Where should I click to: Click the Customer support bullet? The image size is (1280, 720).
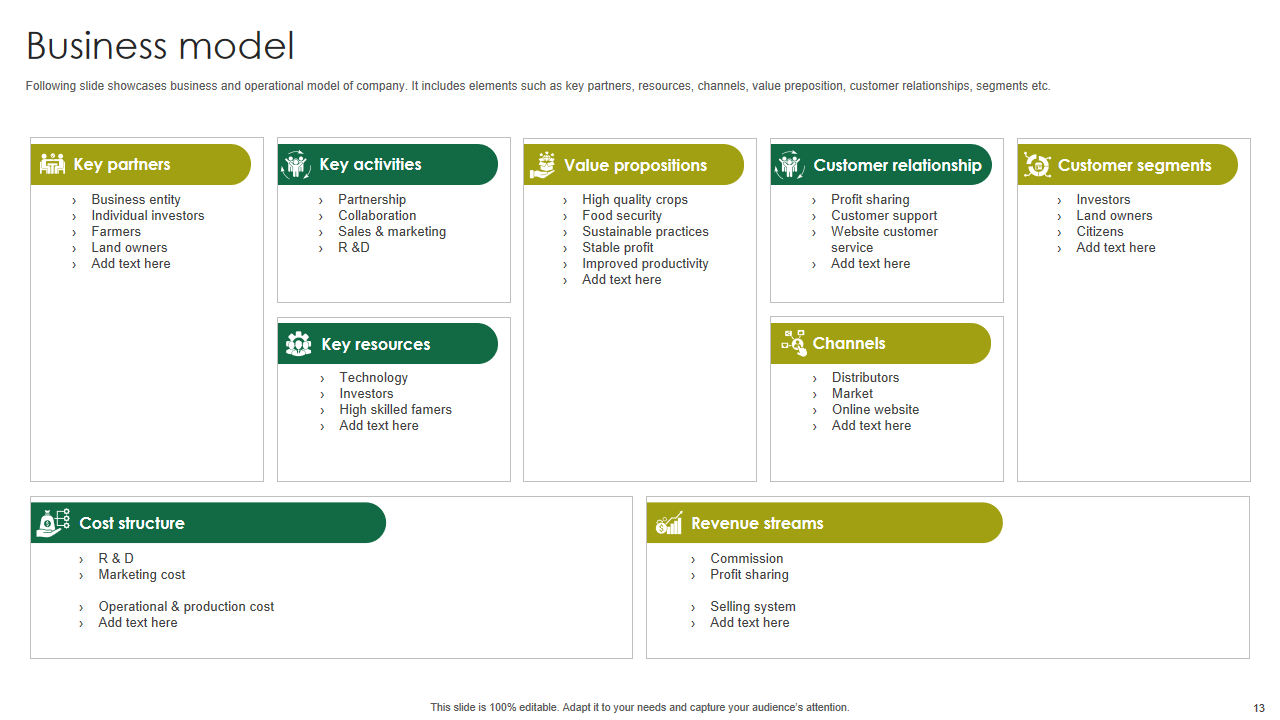[x=884, y=216]
